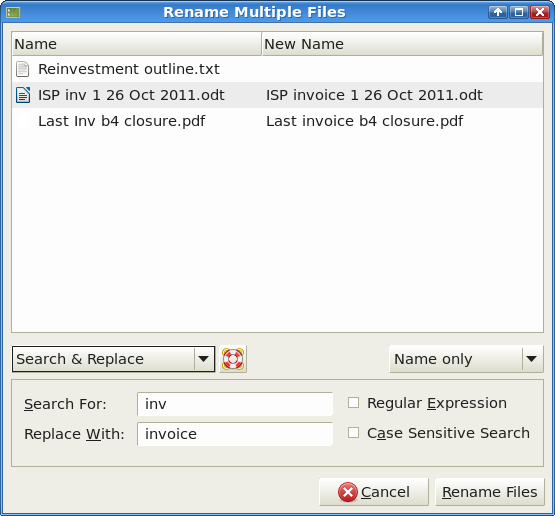
Task: Open the Search & Replace mode dropdown
Action: [x=113, y=359]
